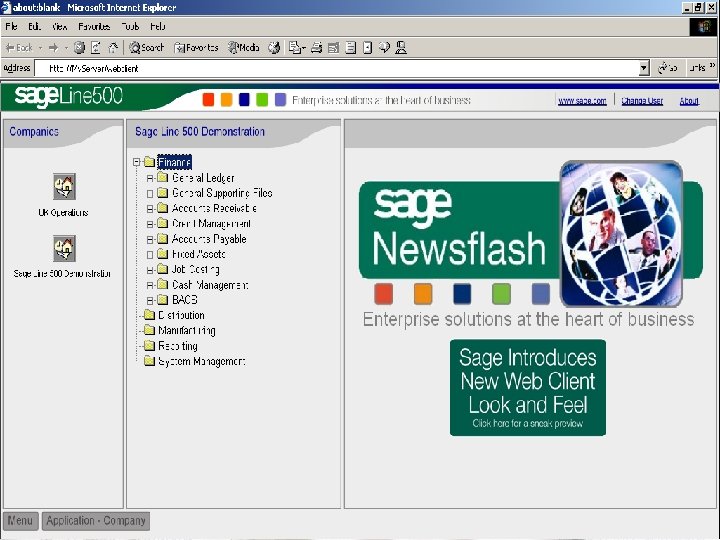Click the Accounts Payable folder icon
Image resolution: width=720 pixels, height=540 pixels.
pyautogui.click(x=163, y=239)
